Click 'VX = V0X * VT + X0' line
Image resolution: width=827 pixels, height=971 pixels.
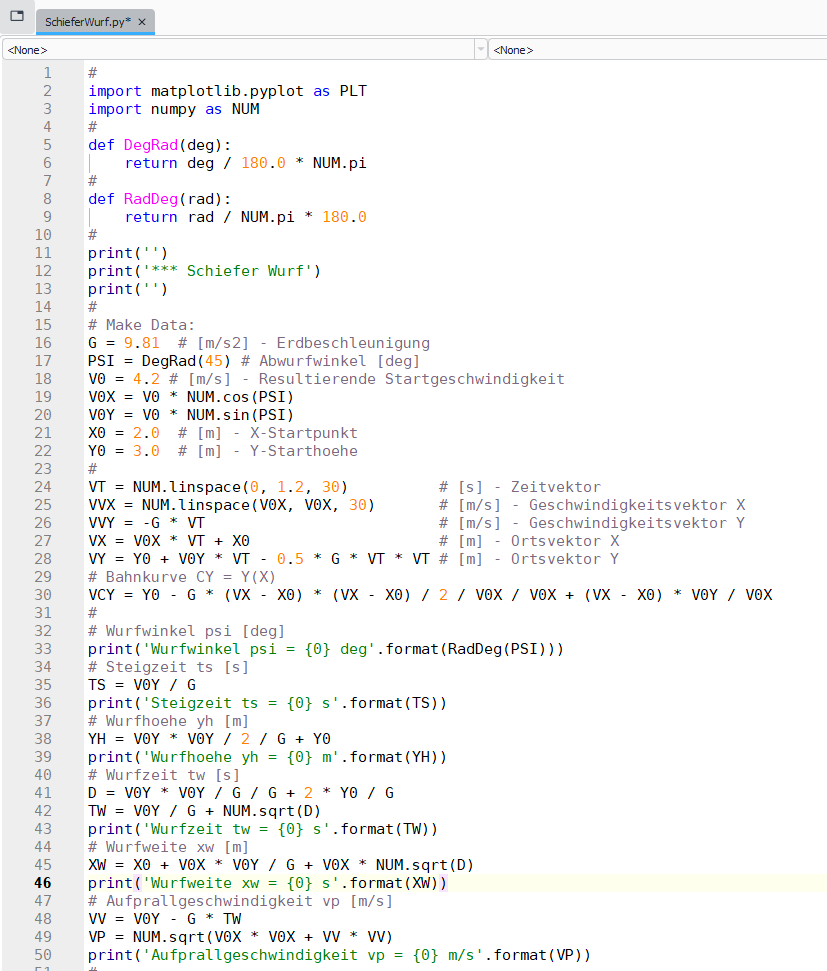click(168, 541)
